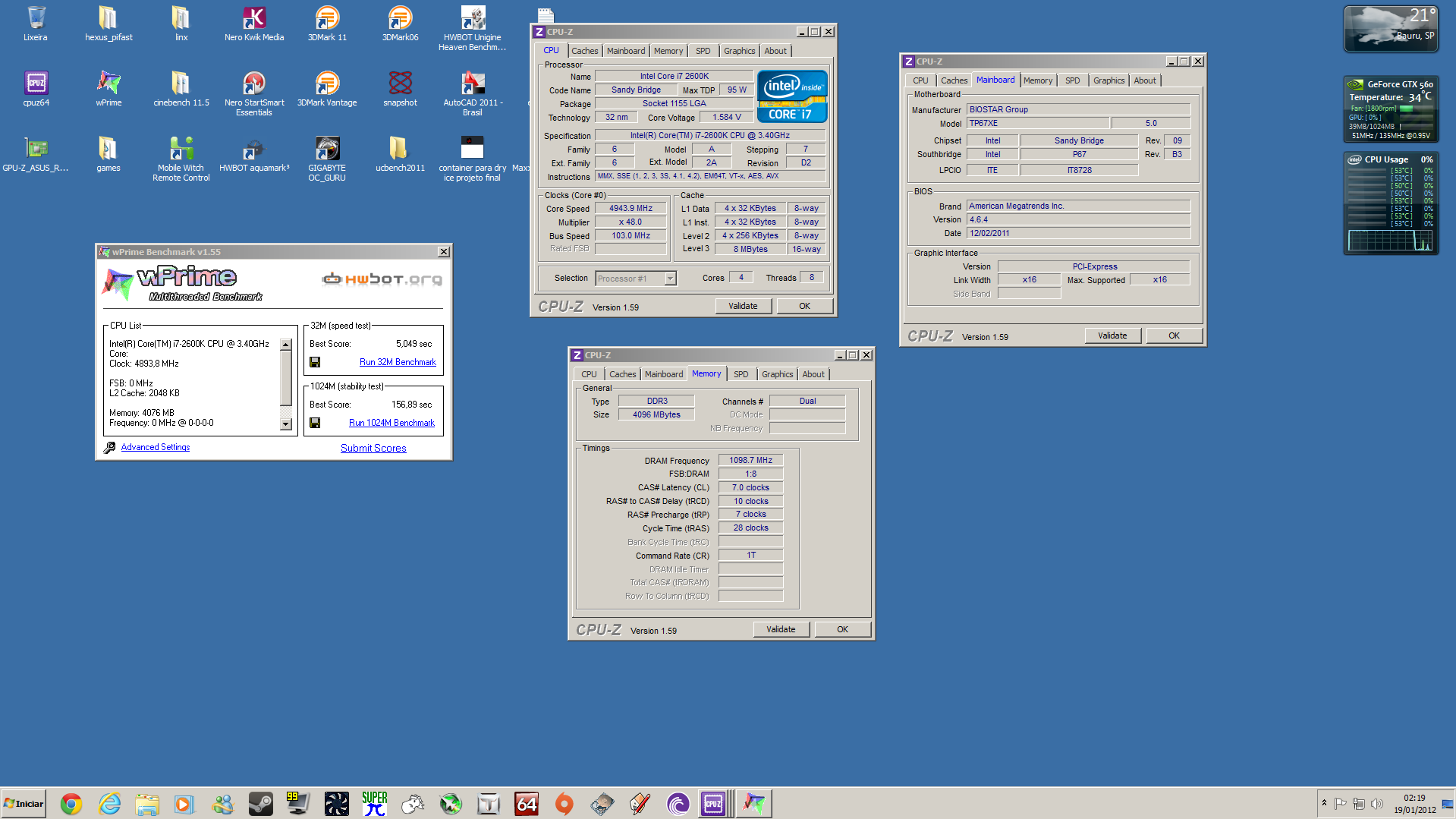1456x819 pixels.
Task: Select the games folder icon
Action: [108, 154]
